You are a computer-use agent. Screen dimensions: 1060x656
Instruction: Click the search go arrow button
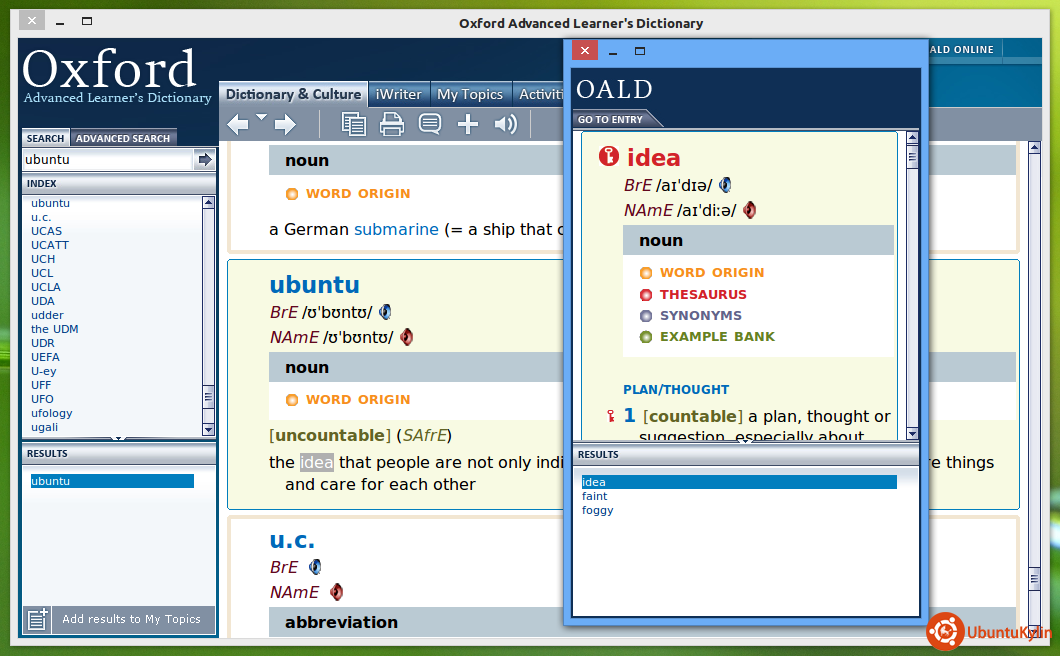[205, 160]
